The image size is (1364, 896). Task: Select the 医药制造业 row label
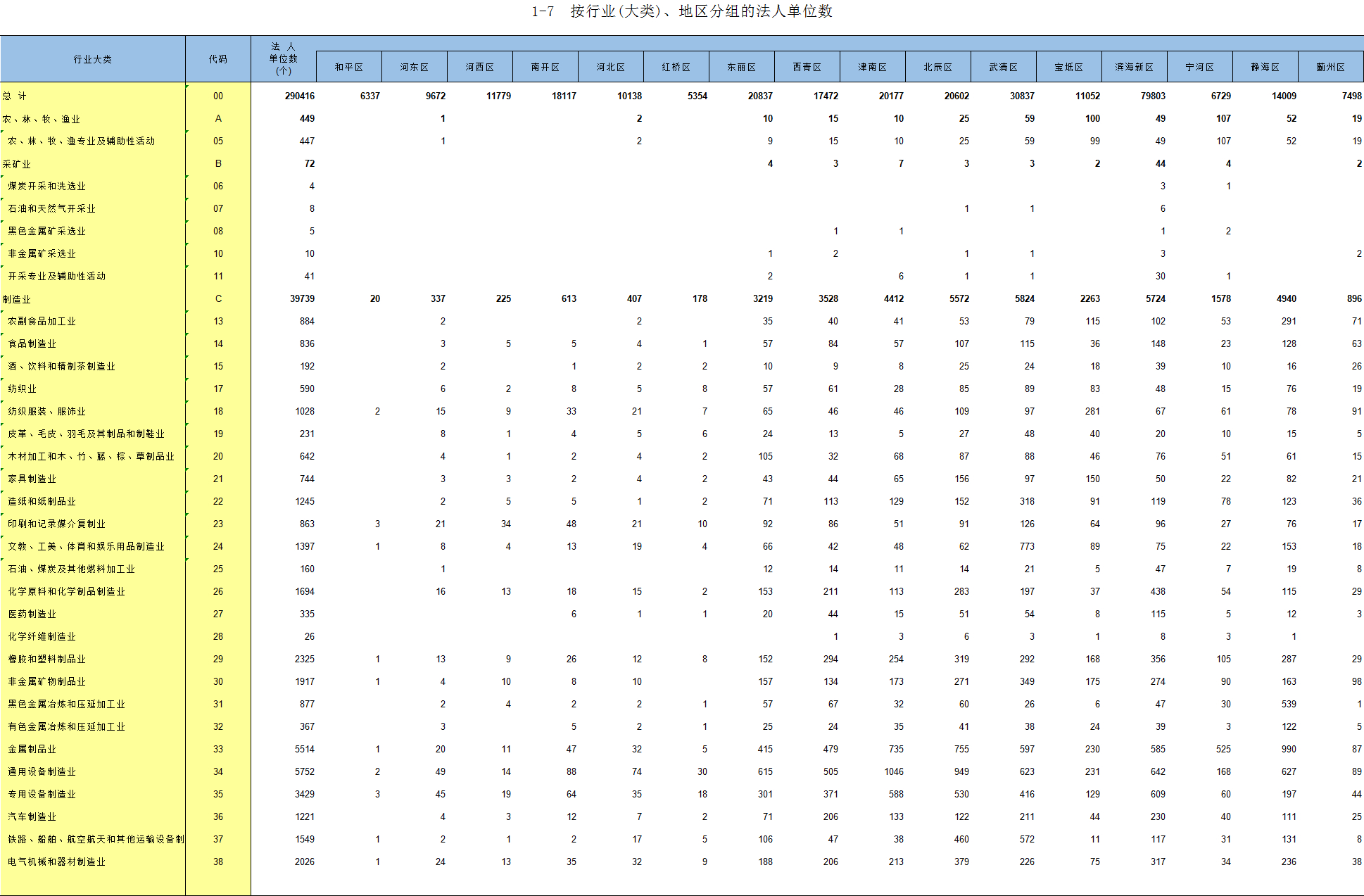(x=32, y=614)
